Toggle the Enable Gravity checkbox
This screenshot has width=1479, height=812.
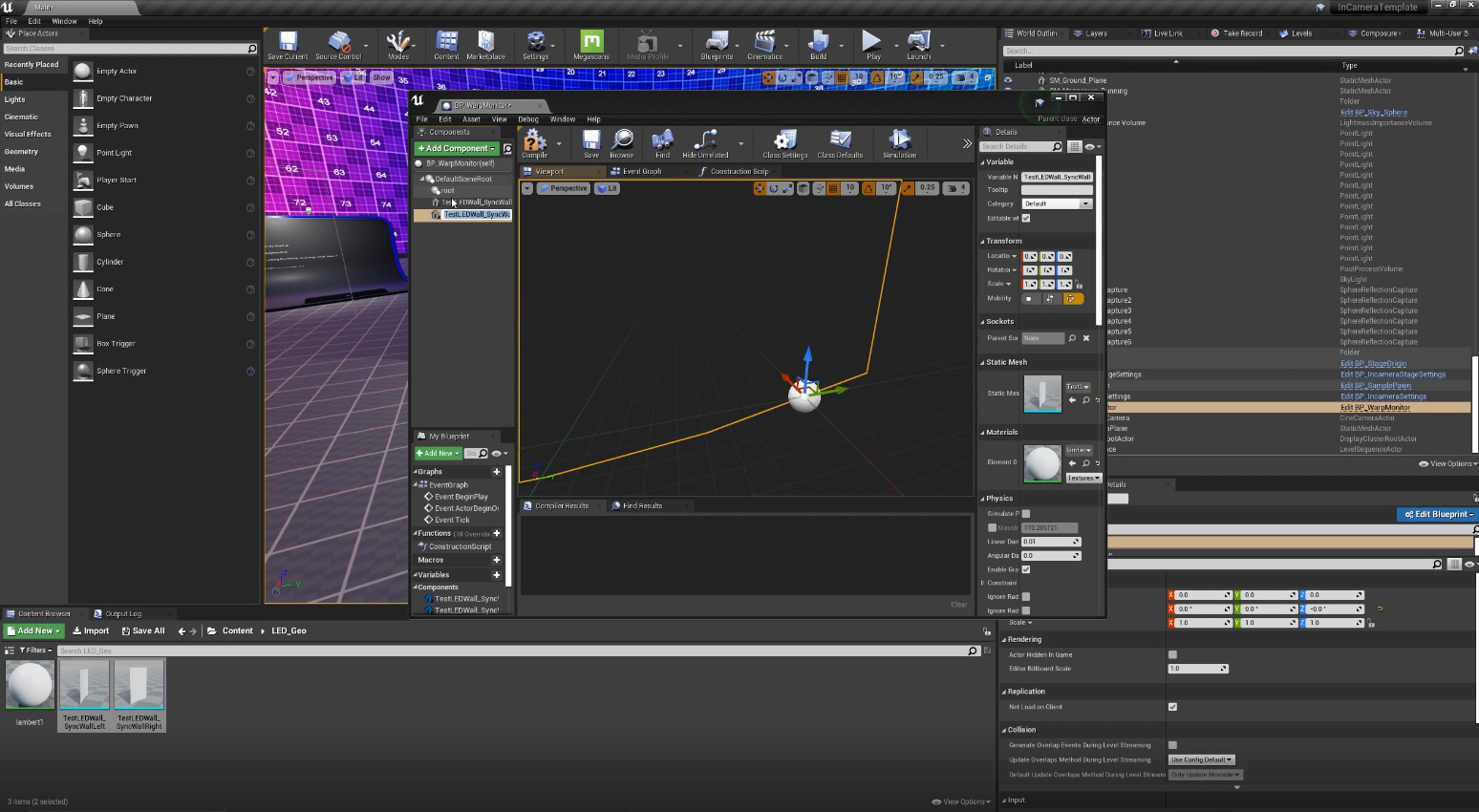click(1026, 569)
